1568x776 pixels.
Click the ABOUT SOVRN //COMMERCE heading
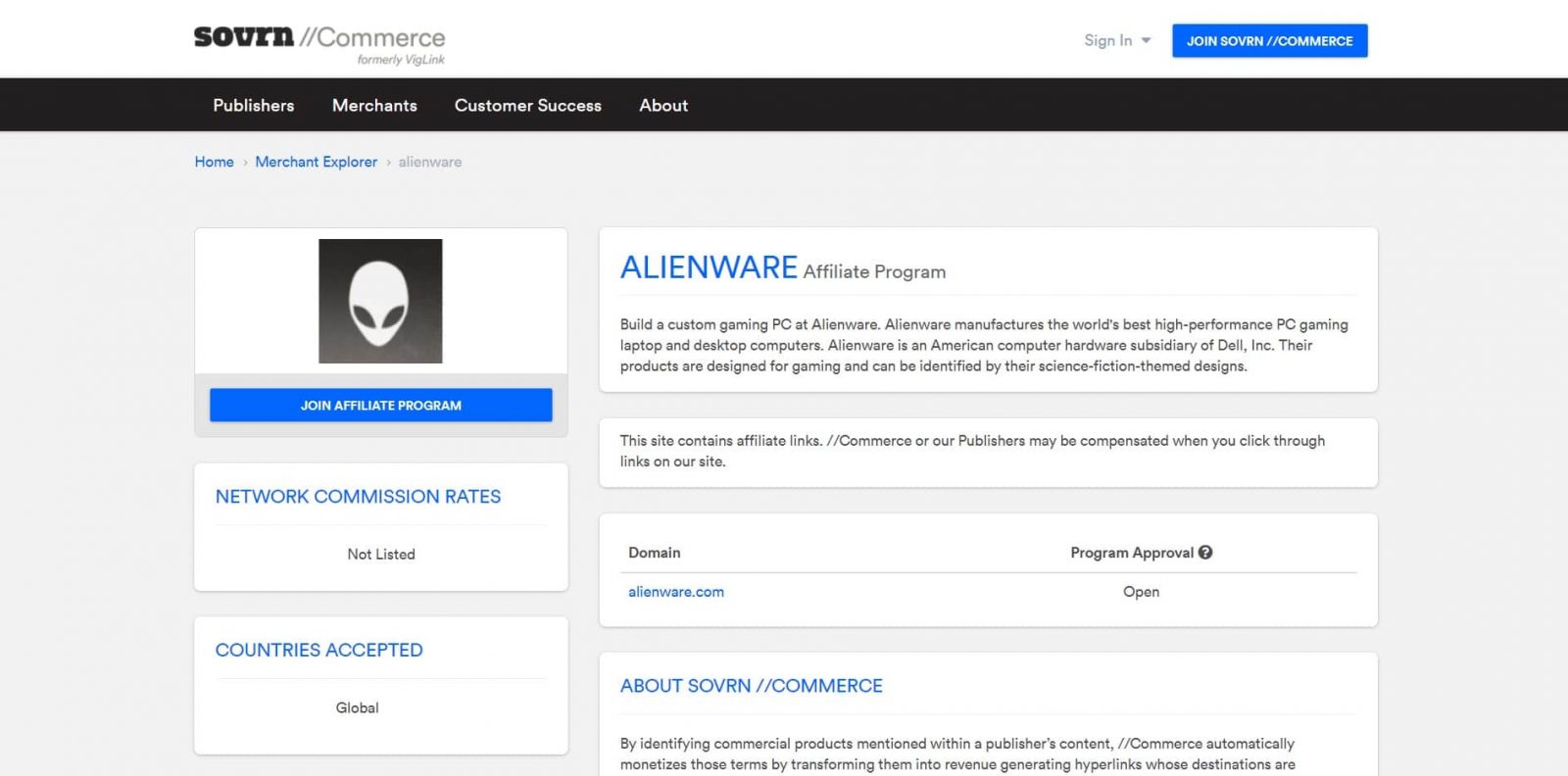(751, 686)
